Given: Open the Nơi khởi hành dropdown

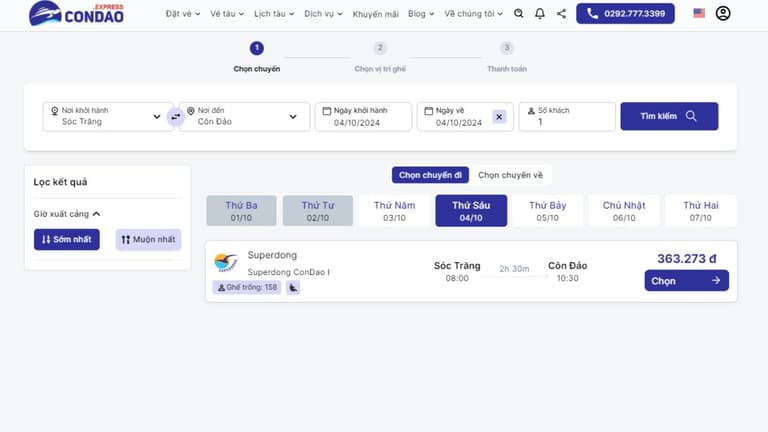Looking at the screenshot, I should click(108, 117).
